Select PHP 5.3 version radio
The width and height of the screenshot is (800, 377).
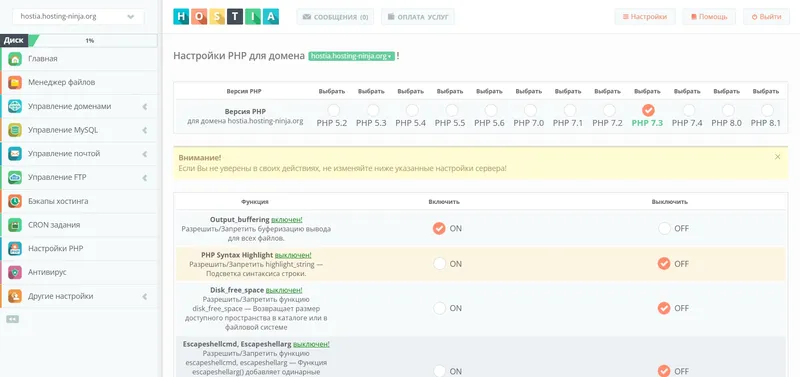pos(373,110)
